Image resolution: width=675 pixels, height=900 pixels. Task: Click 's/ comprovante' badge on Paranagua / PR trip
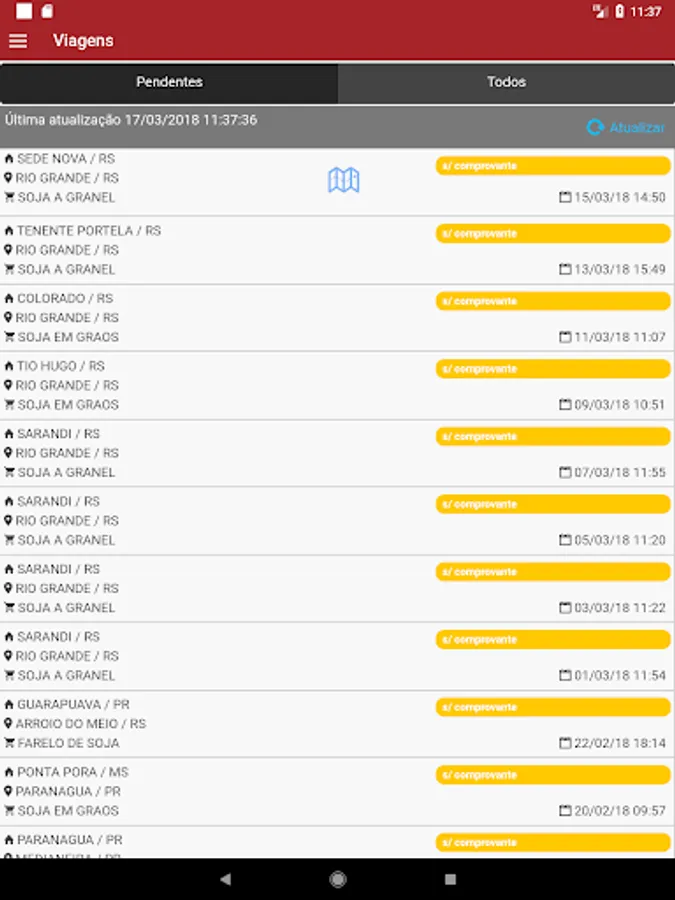pyautogui.click(x=553, y=843)
